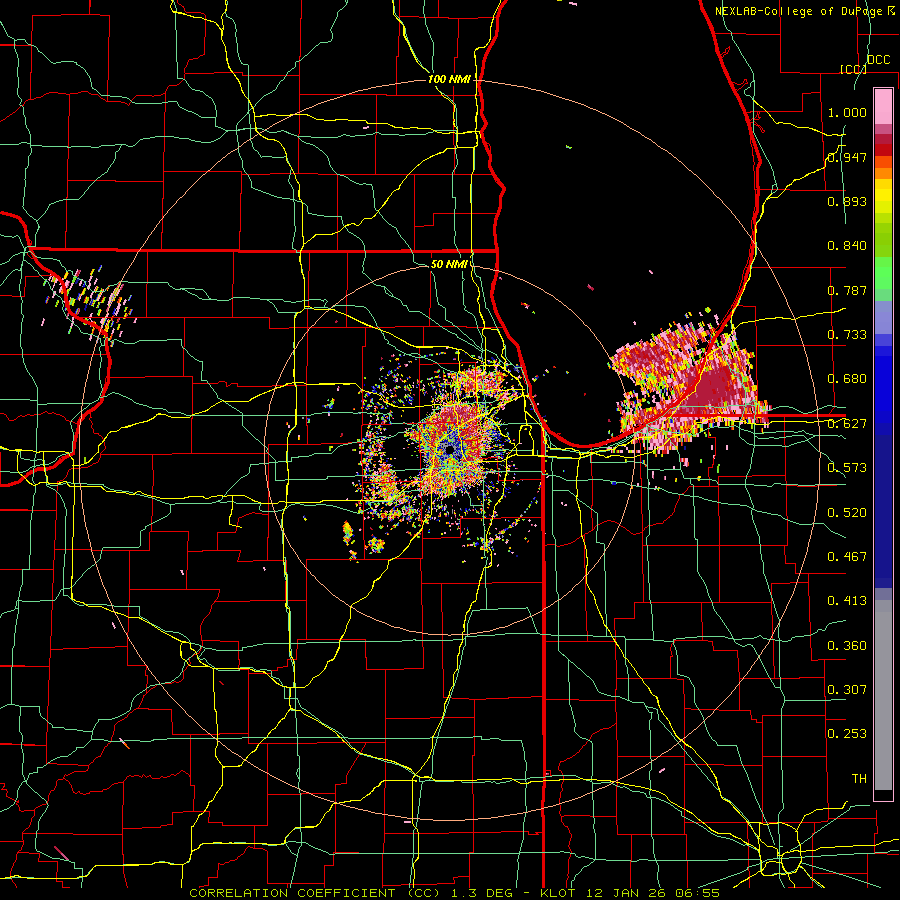Select the 0.627 legend value
Viewport: 900px width, 900px height.
847,424
